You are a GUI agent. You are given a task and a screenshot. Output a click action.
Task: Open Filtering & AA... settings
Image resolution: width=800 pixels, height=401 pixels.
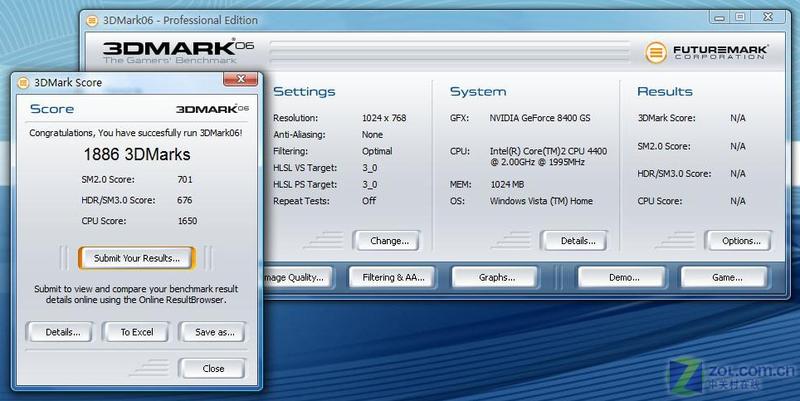393,278
